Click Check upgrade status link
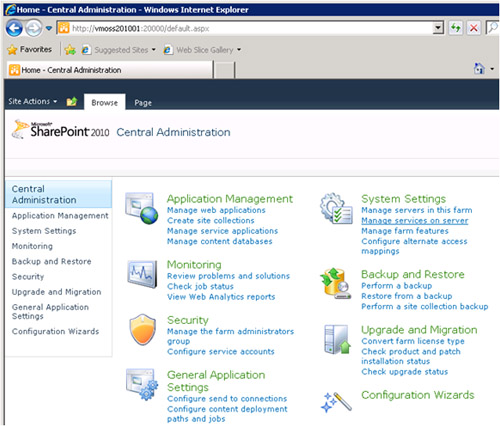Viewport: 500px width, 426px height. [405, 372]
